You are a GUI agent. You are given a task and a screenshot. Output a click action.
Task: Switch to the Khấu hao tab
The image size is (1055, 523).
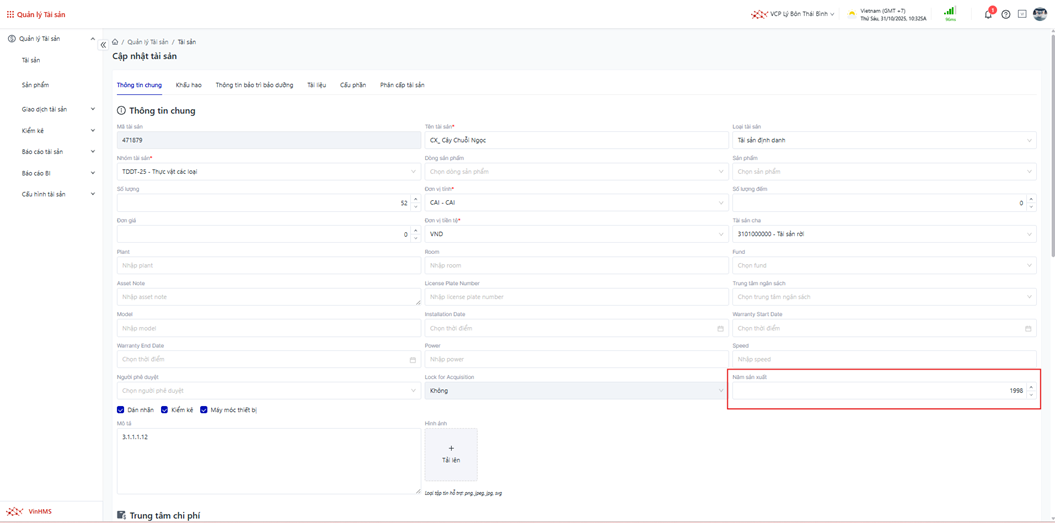click(188, 85)
